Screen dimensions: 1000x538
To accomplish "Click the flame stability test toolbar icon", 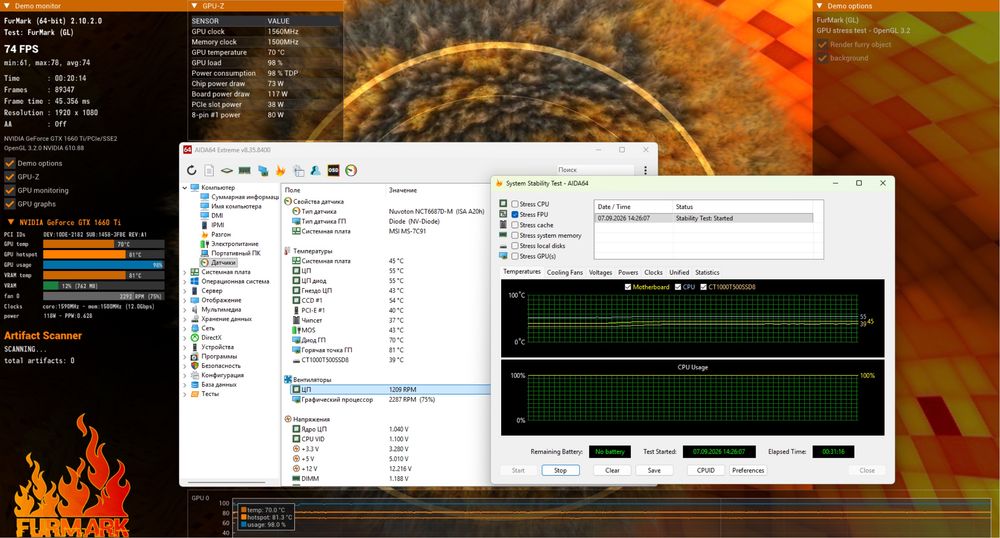I will pos(280,170).
